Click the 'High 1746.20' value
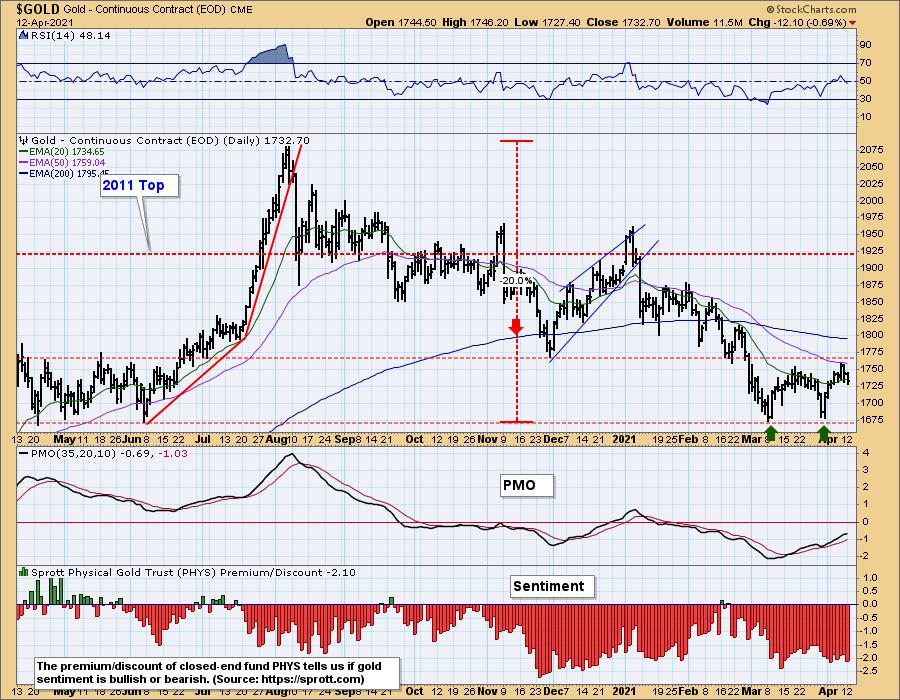 click(x=474, y=23)
